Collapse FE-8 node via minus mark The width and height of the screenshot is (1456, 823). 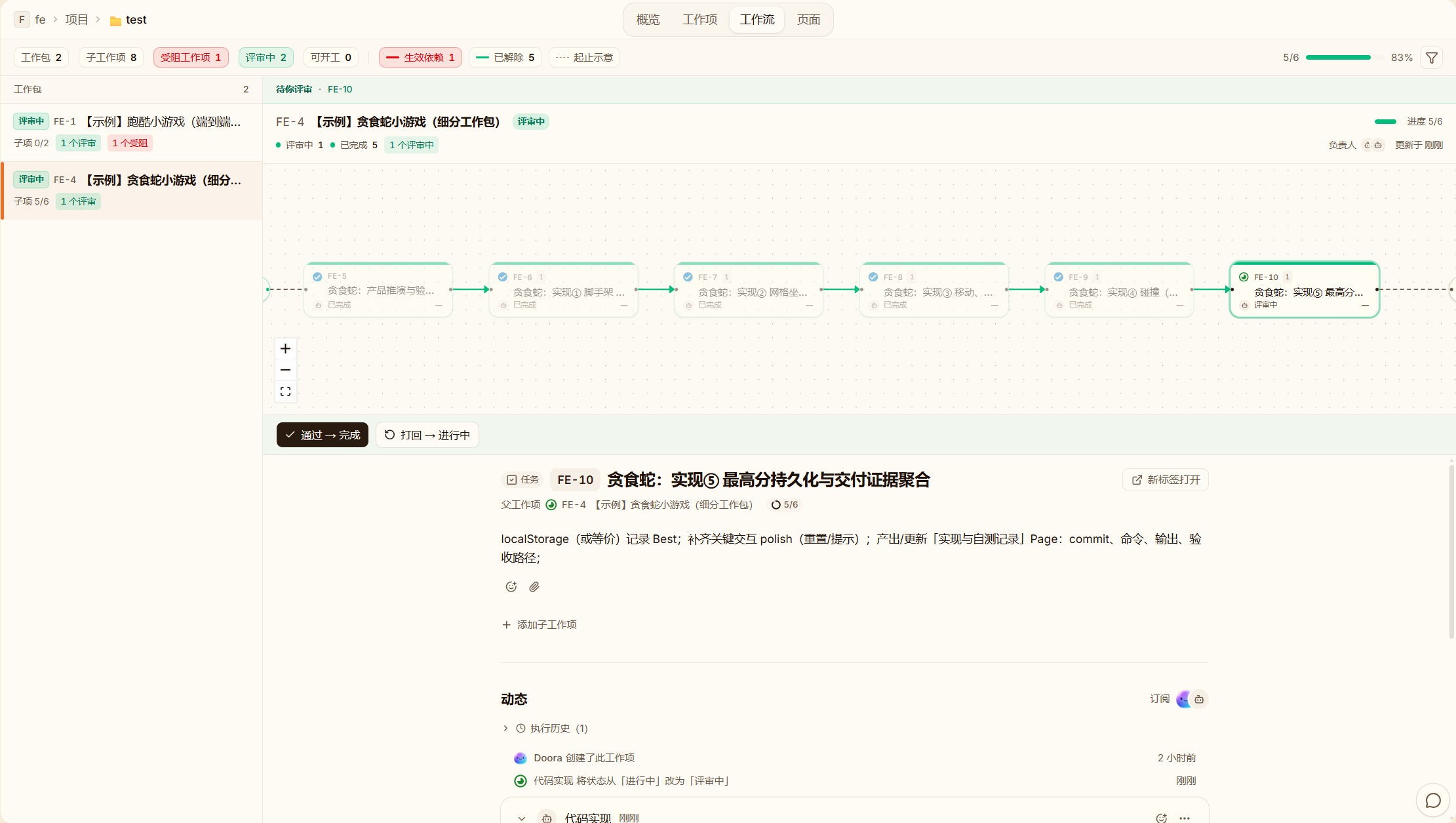pos(994,306)
